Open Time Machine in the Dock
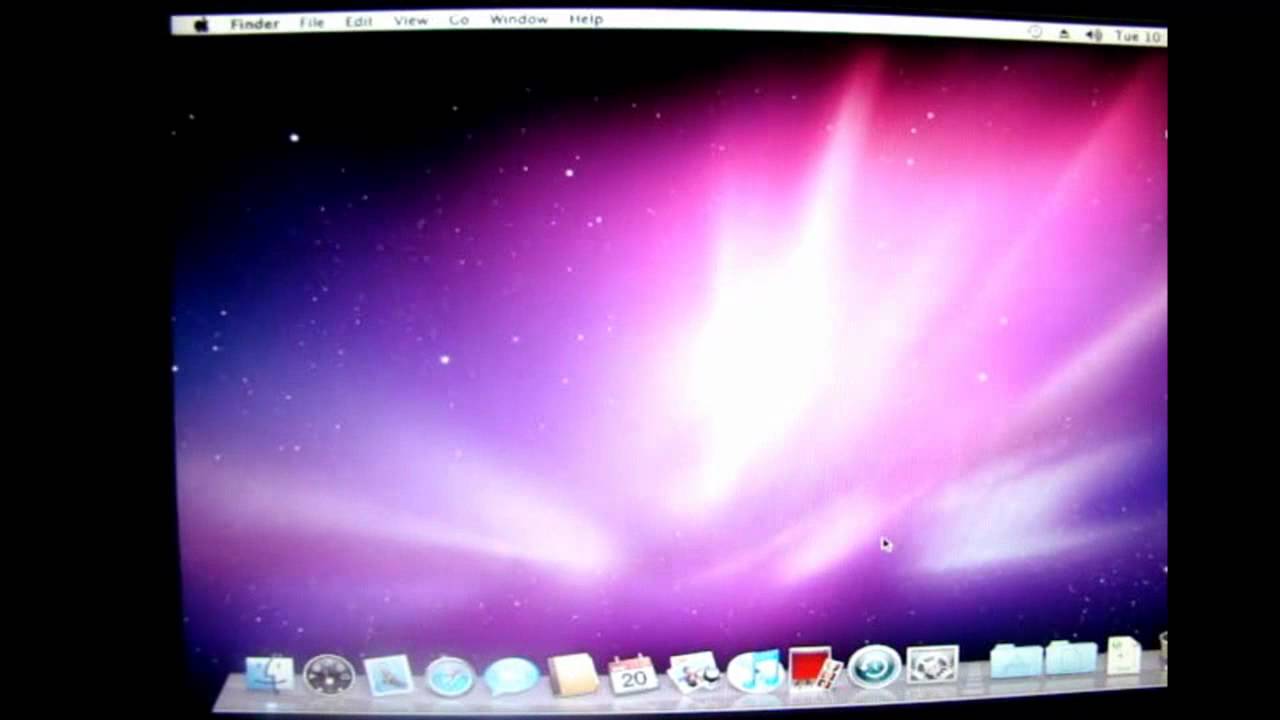 (875, 666)
